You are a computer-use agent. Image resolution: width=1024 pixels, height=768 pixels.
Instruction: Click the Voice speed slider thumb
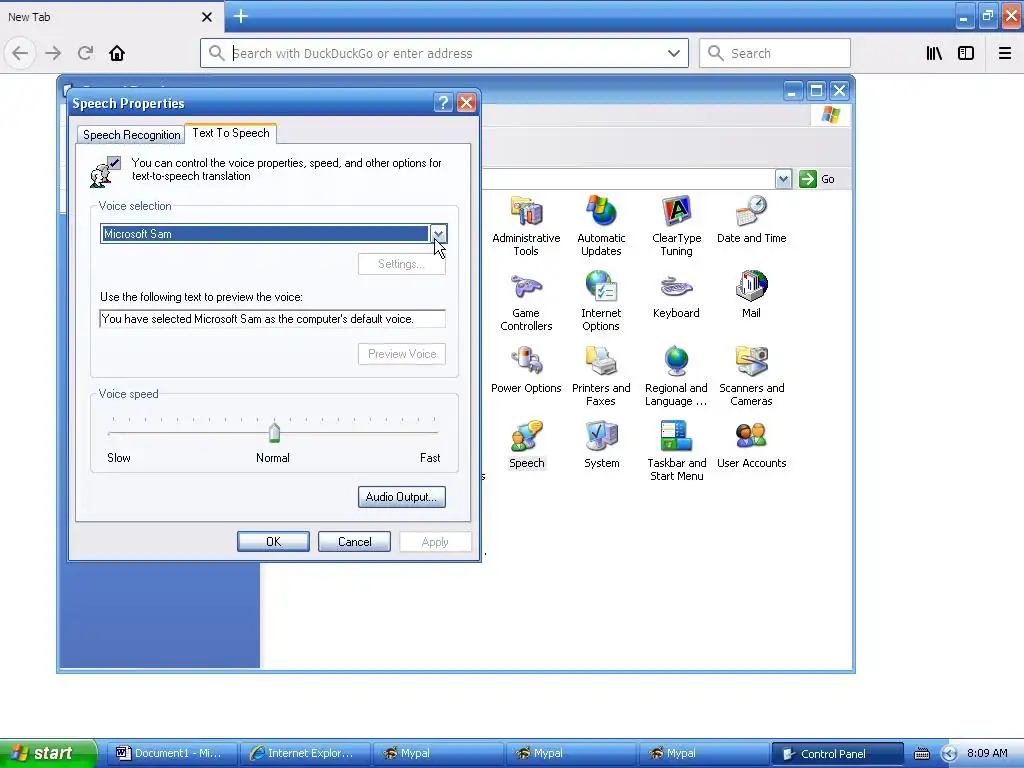point(274,432)
